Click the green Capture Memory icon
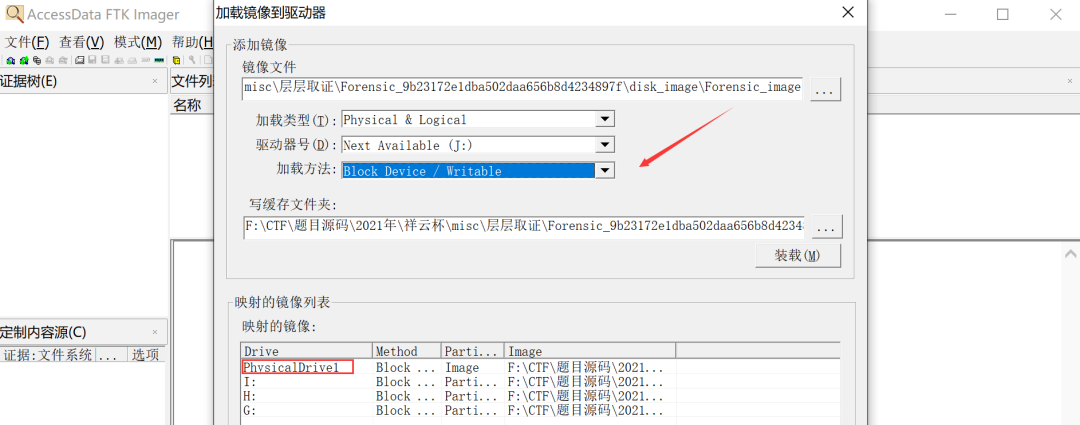Image resolution: width=1080 pixels, height=425 pixels. click(x=159, y=61)
